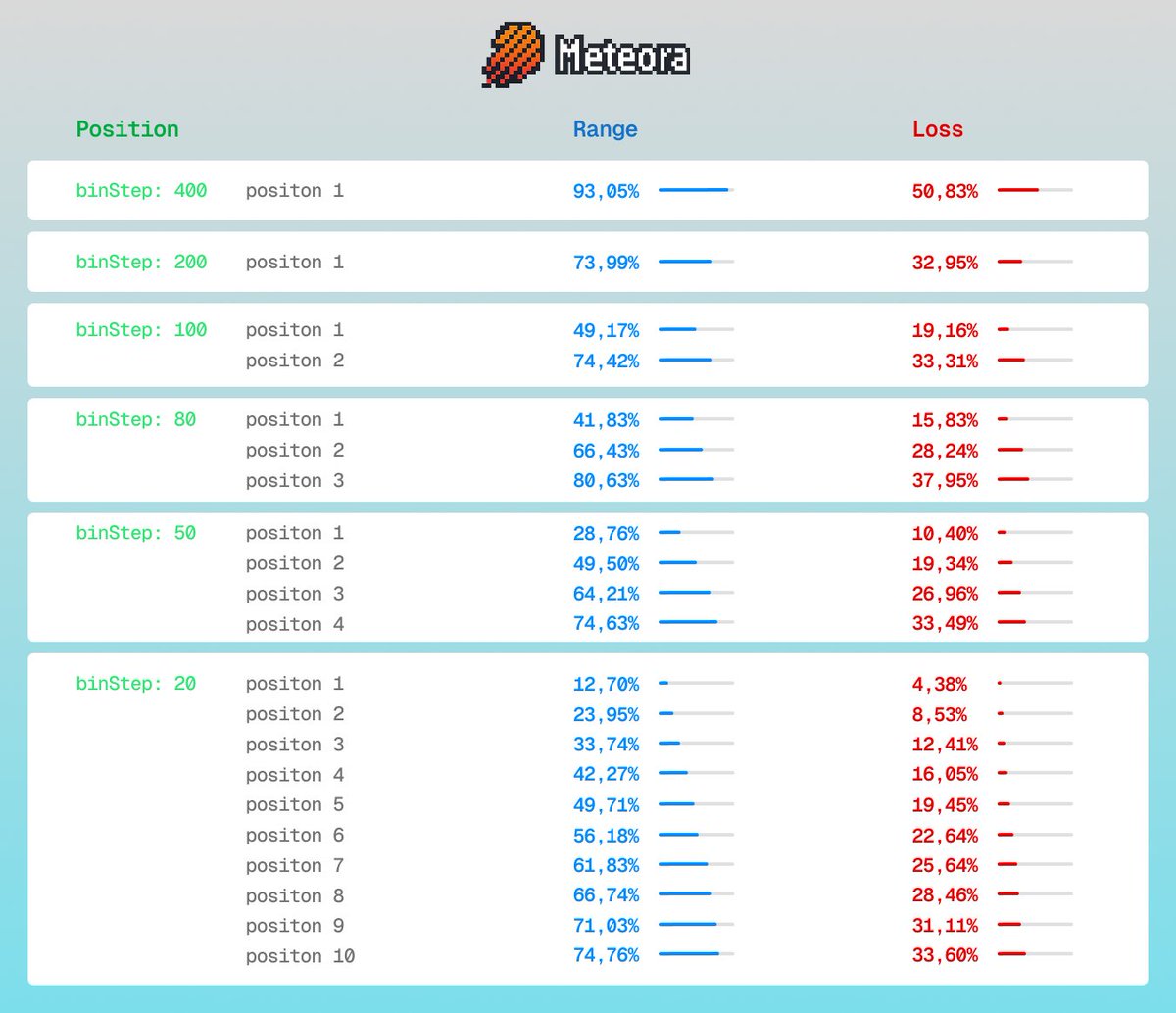Click the 33,49% loss value

pos(945,624)
